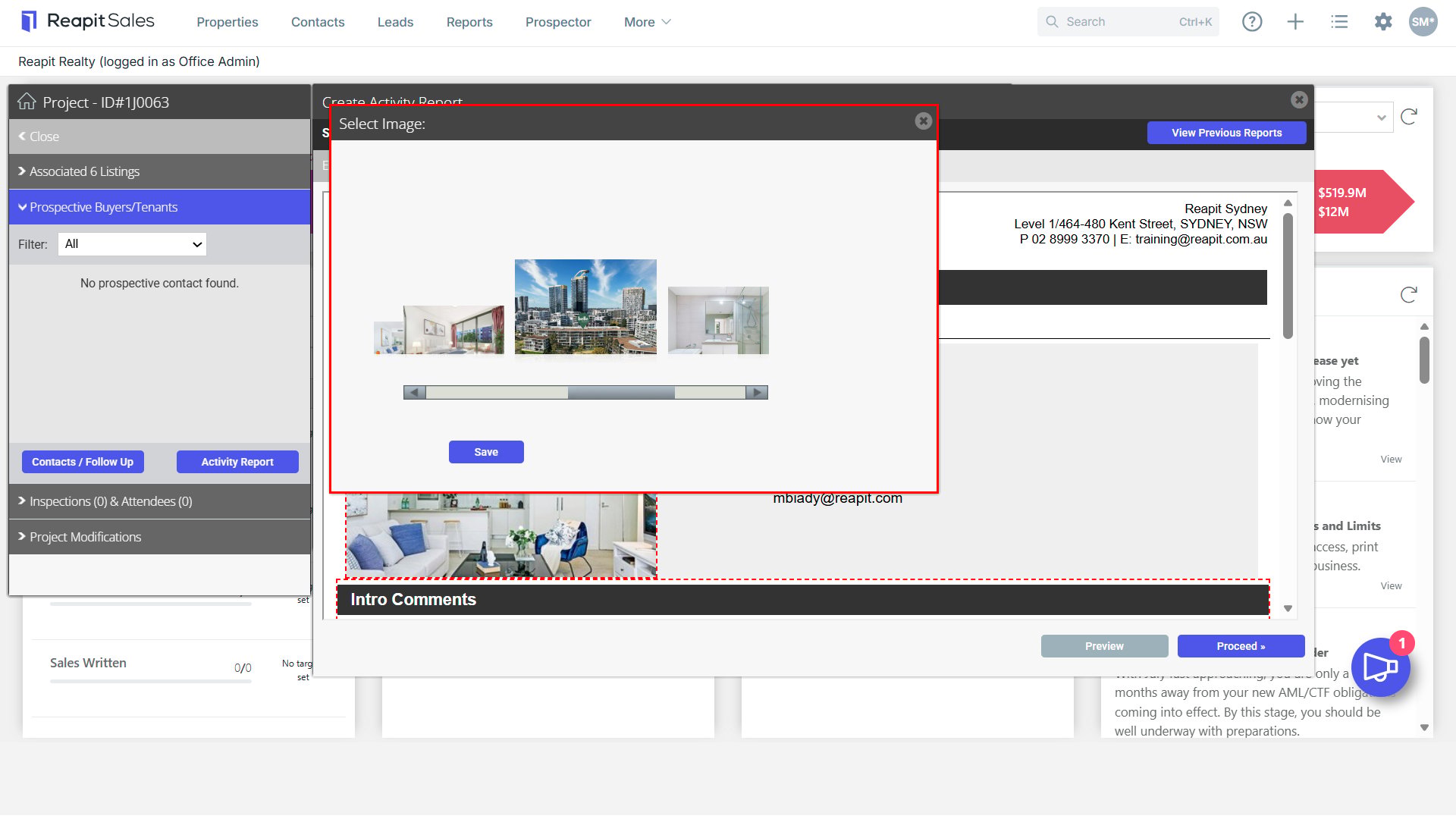
Task: Click the Proceed button
Action: point(1241,646)
